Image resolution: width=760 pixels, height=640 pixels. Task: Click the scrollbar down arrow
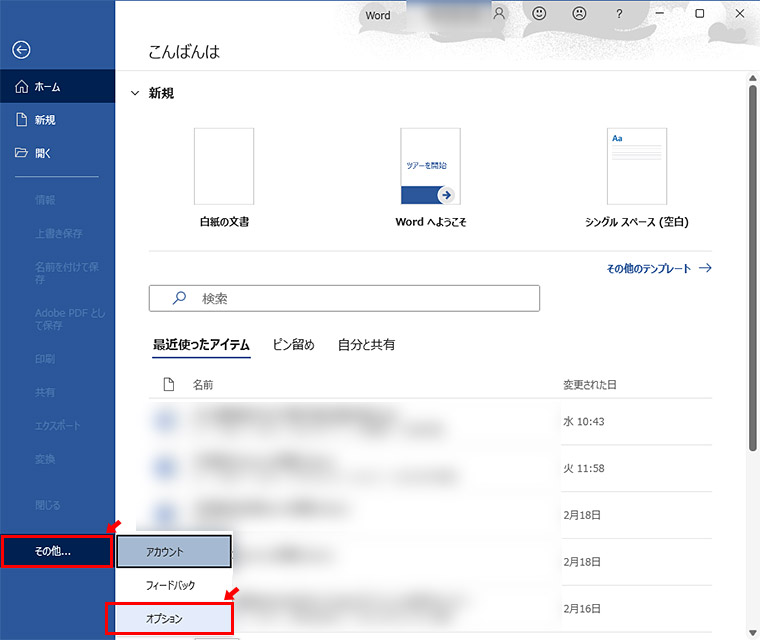tap(753, 633)
